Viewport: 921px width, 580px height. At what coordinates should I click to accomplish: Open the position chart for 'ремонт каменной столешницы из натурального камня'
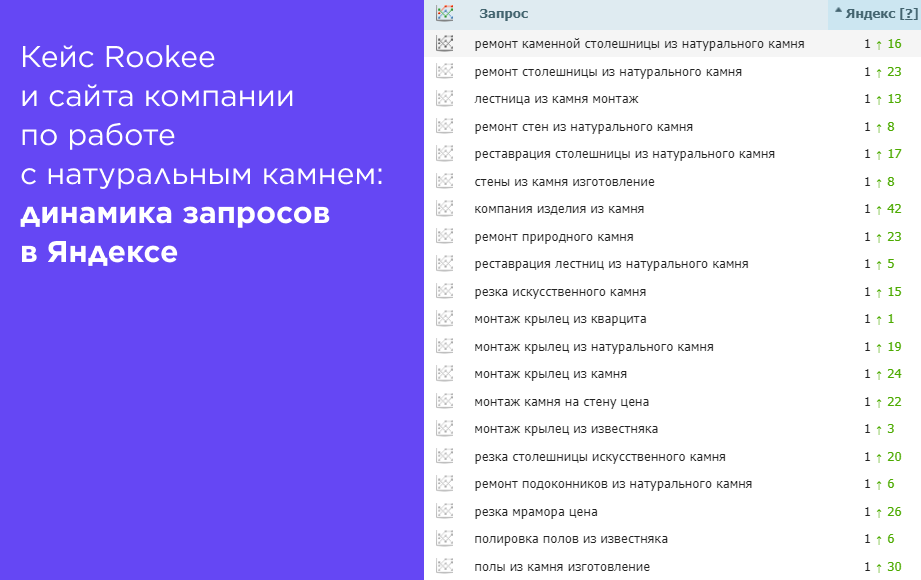pyautogui.click(x=446, y=43)
